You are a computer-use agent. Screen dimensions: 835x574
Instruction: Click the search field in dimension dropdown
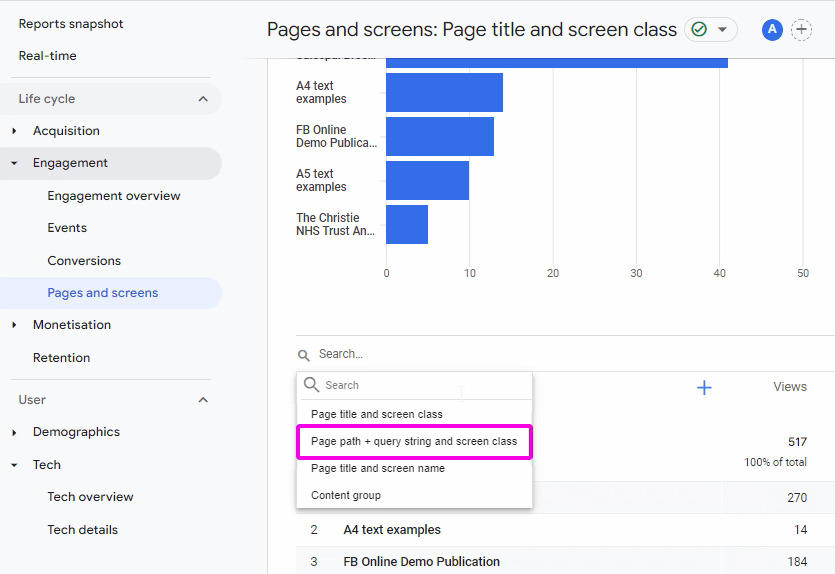point(416,385)
